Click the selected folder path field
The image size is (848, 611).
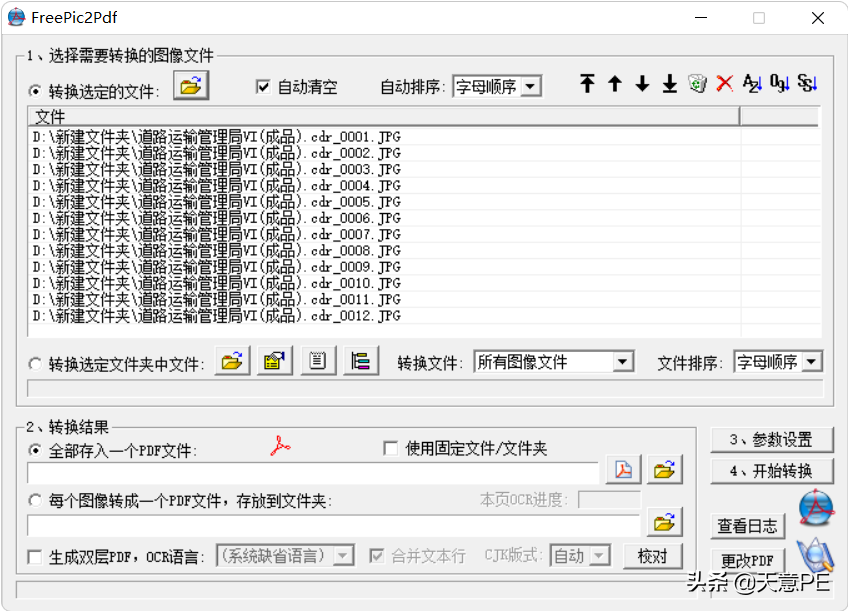(x=425, y=388)
